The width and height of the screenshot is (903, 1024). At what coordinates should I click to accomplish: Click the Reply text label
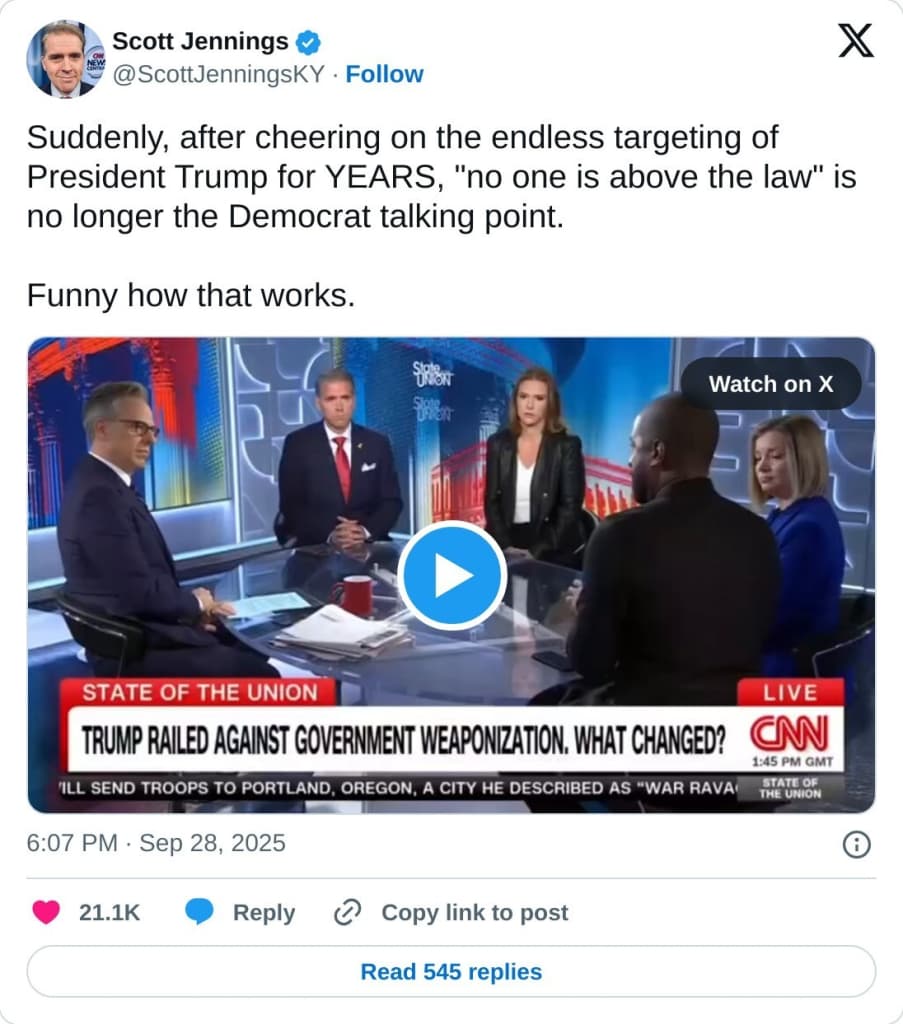(x=263, y=912)
